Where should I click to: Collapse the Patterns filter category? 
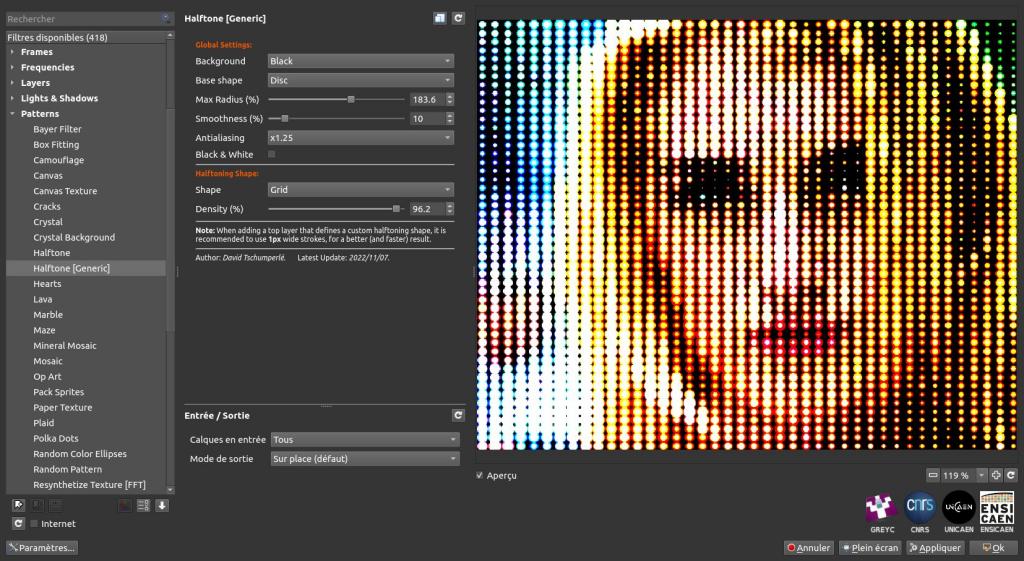(12, 114)
